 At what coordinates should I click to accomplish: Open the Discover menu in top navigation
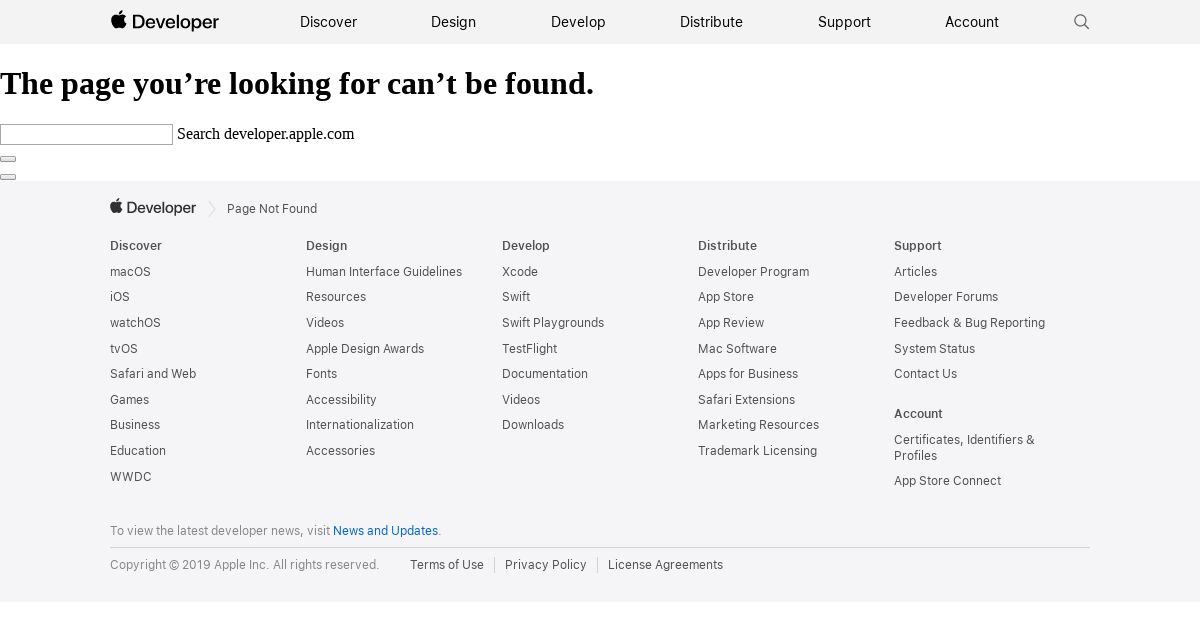pos(328,22)
